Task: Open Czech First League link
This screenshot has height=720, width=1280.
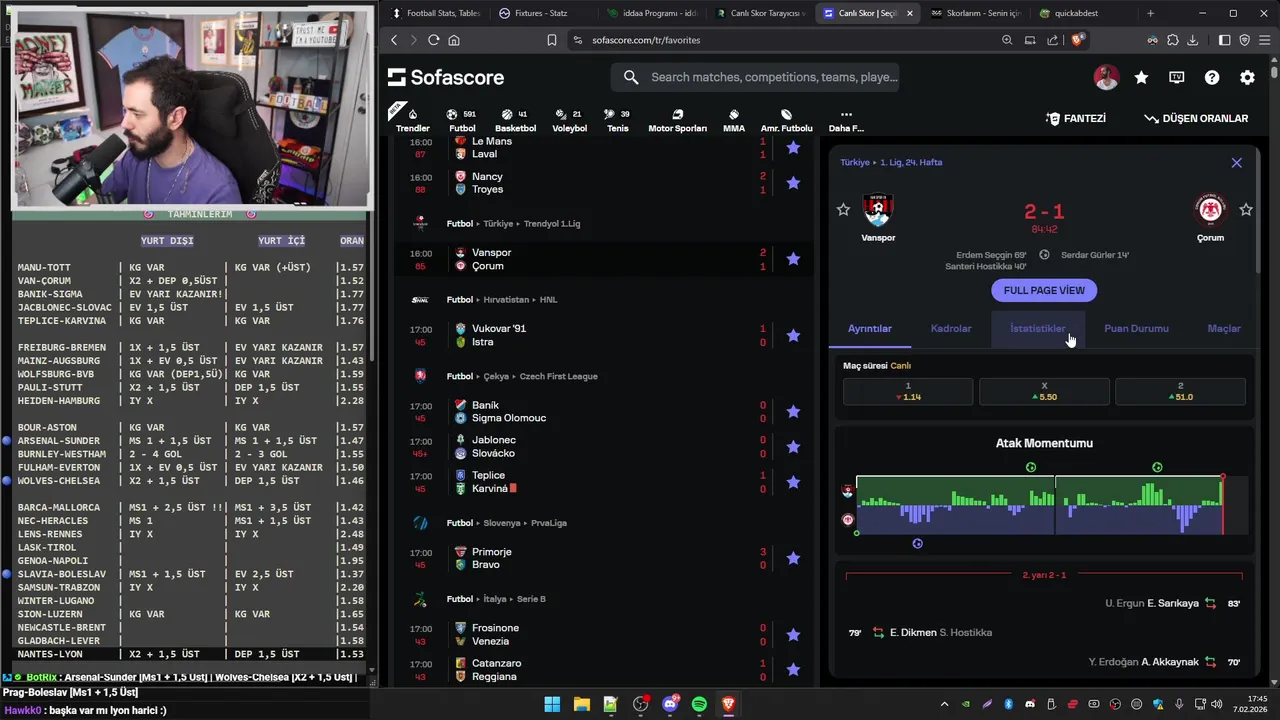Action: [x=557, y=376]
